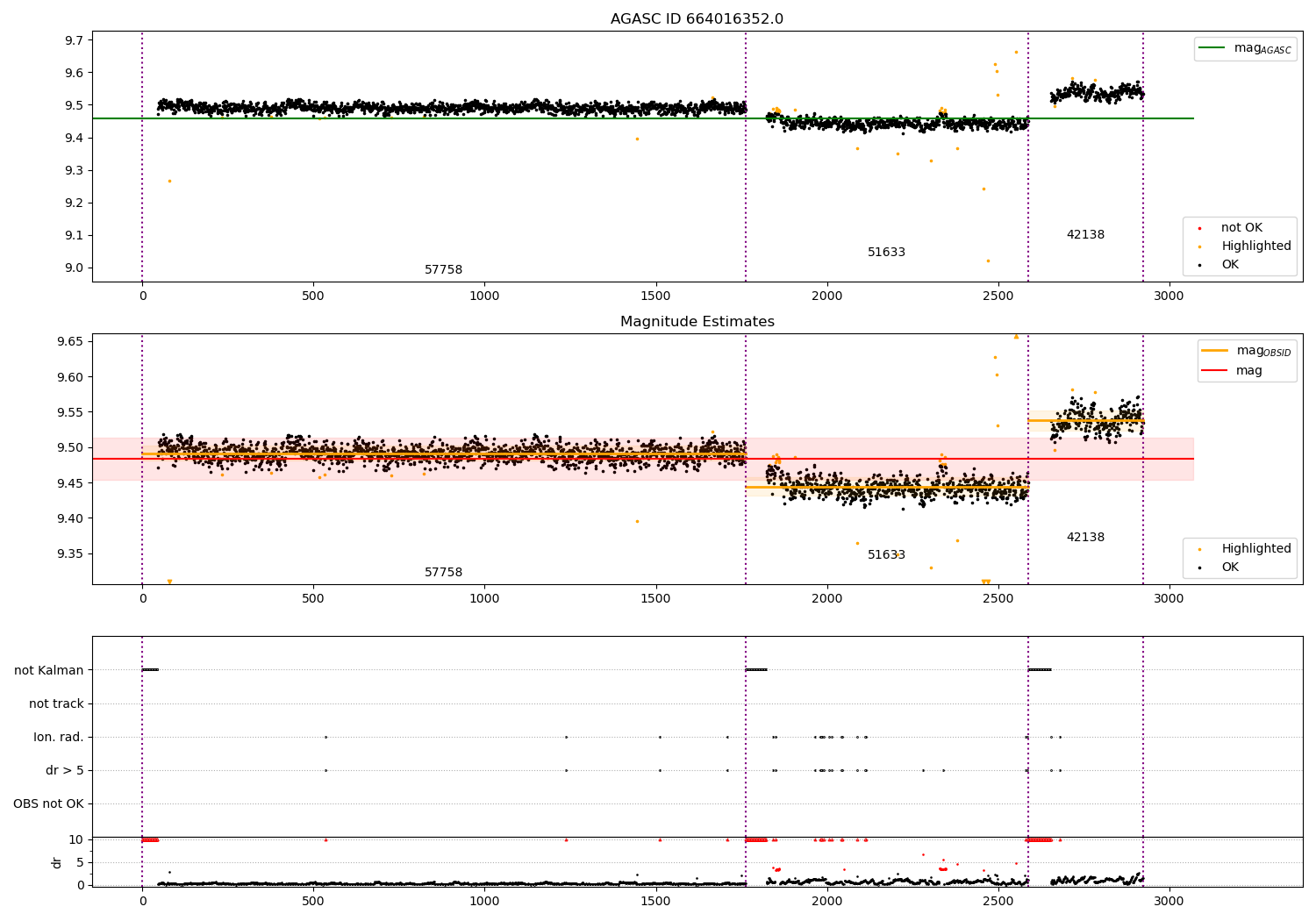Click the rotated "dr" y-axis label
This screenshot has width=1316, height=921.
pos(57,862)
